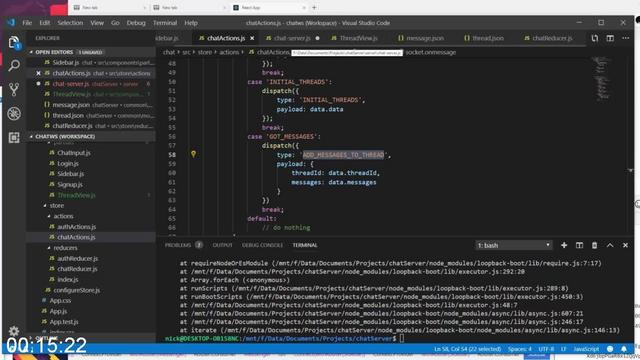Change encoding via UTF-8 status item
Screen dimensions: 640x360
click(546, 349)
